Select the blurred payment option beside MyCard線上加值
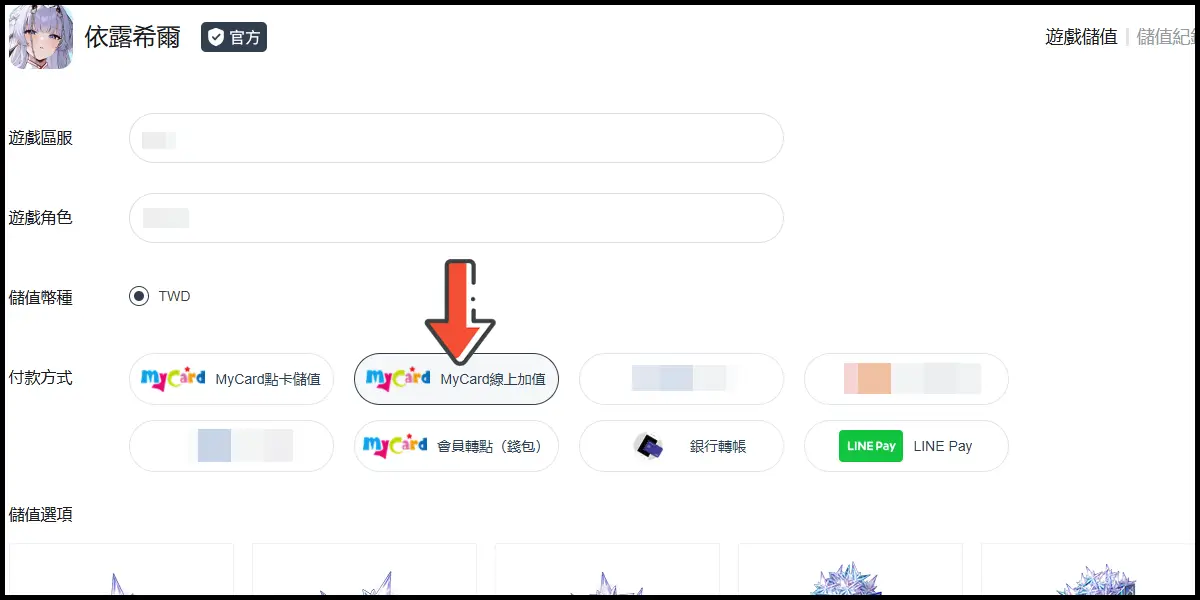 (x=681, y=379)
